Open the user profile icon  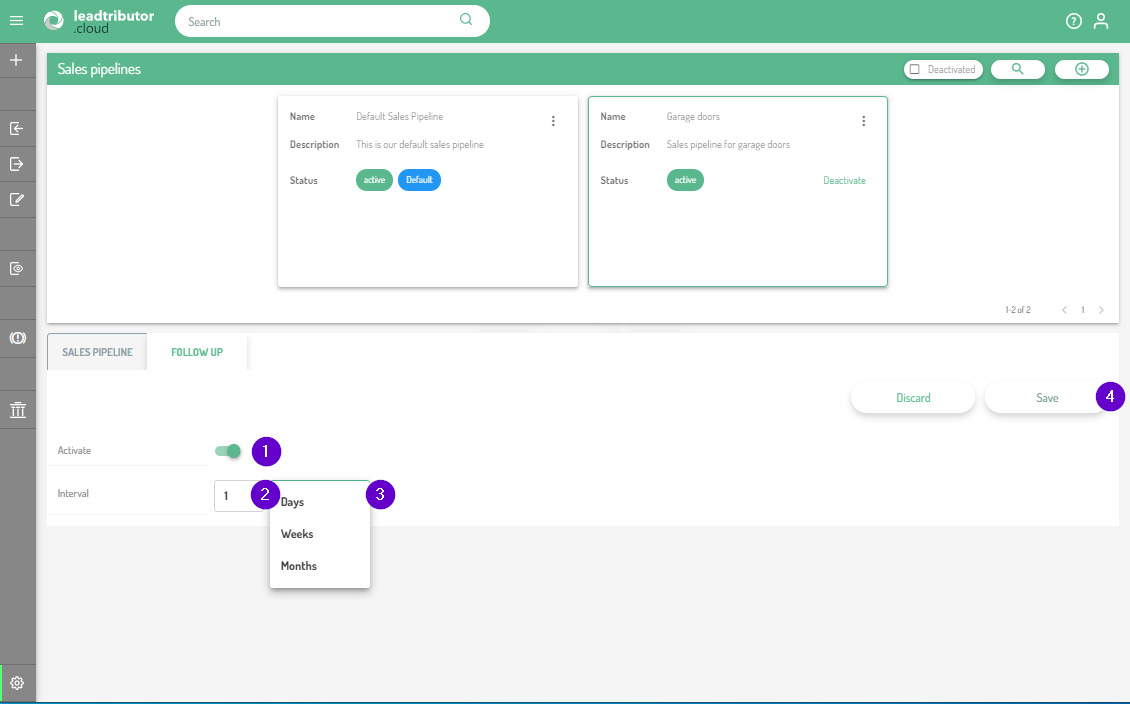pyautogui.click(x=1101, y=21)
